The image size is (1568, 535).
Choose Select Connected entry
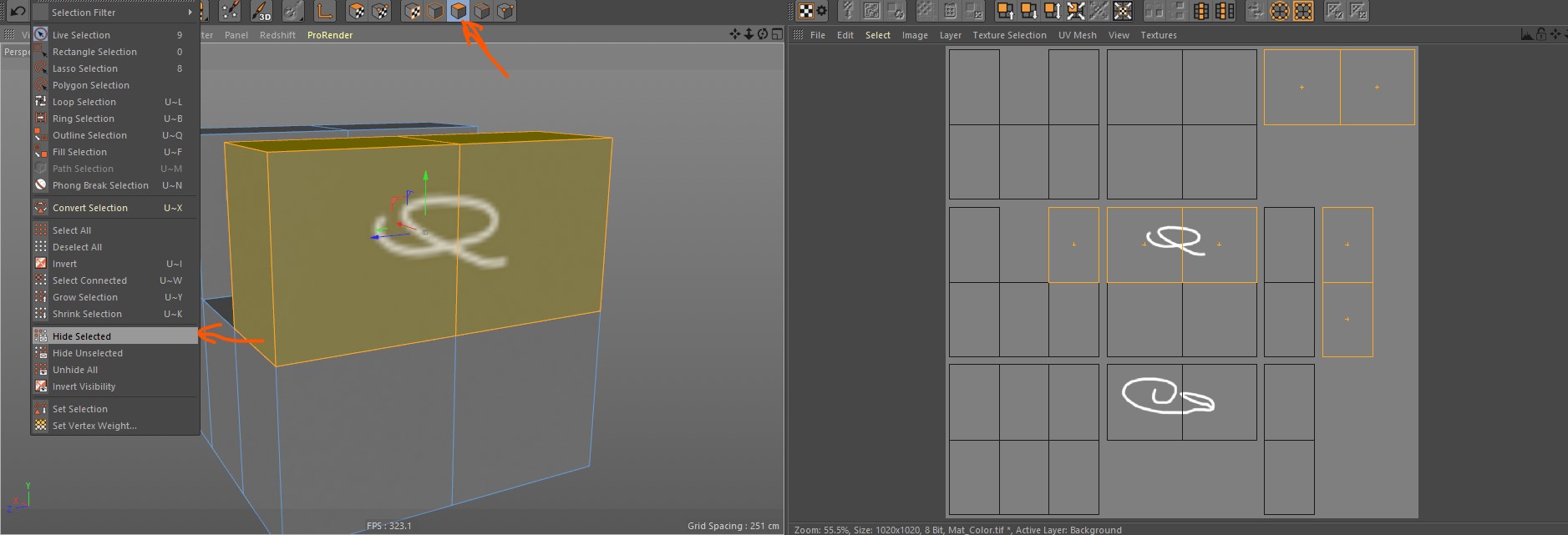[115, 280]
